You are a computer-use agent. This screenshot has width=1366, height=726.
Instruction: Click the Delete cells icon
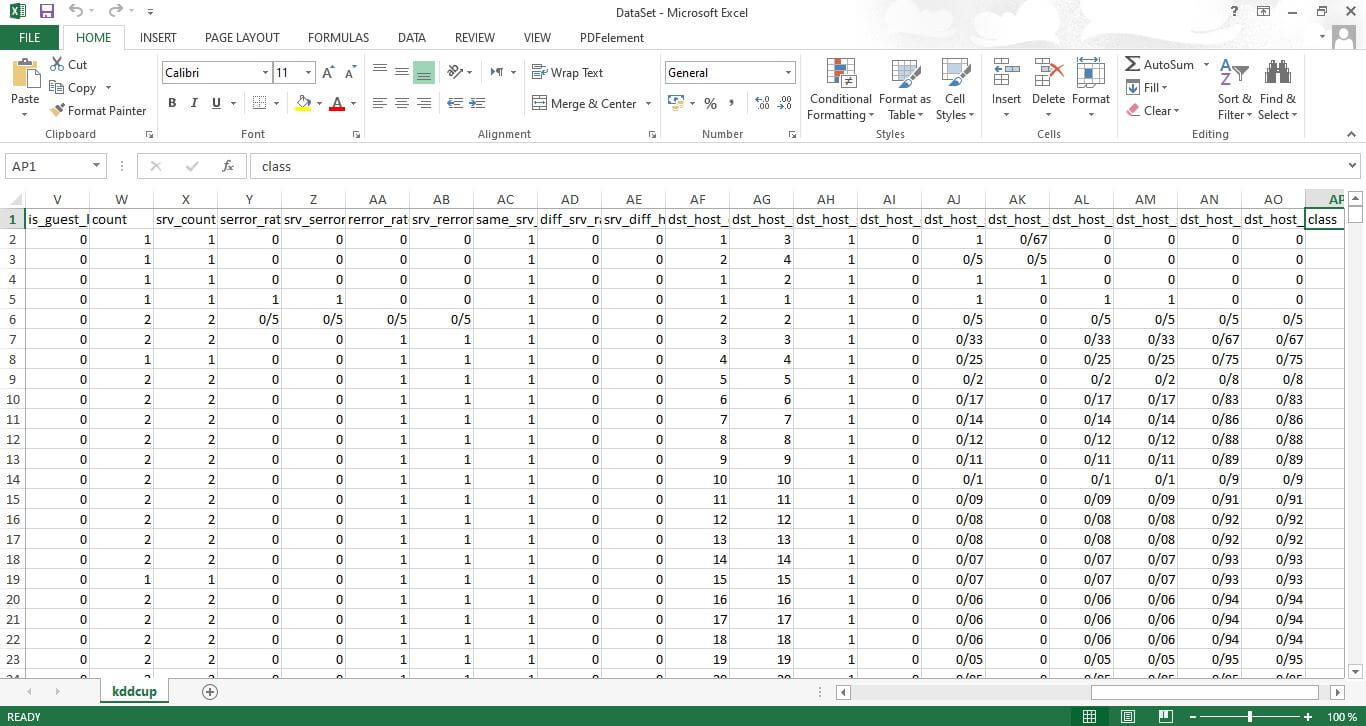pos(1048,75)
